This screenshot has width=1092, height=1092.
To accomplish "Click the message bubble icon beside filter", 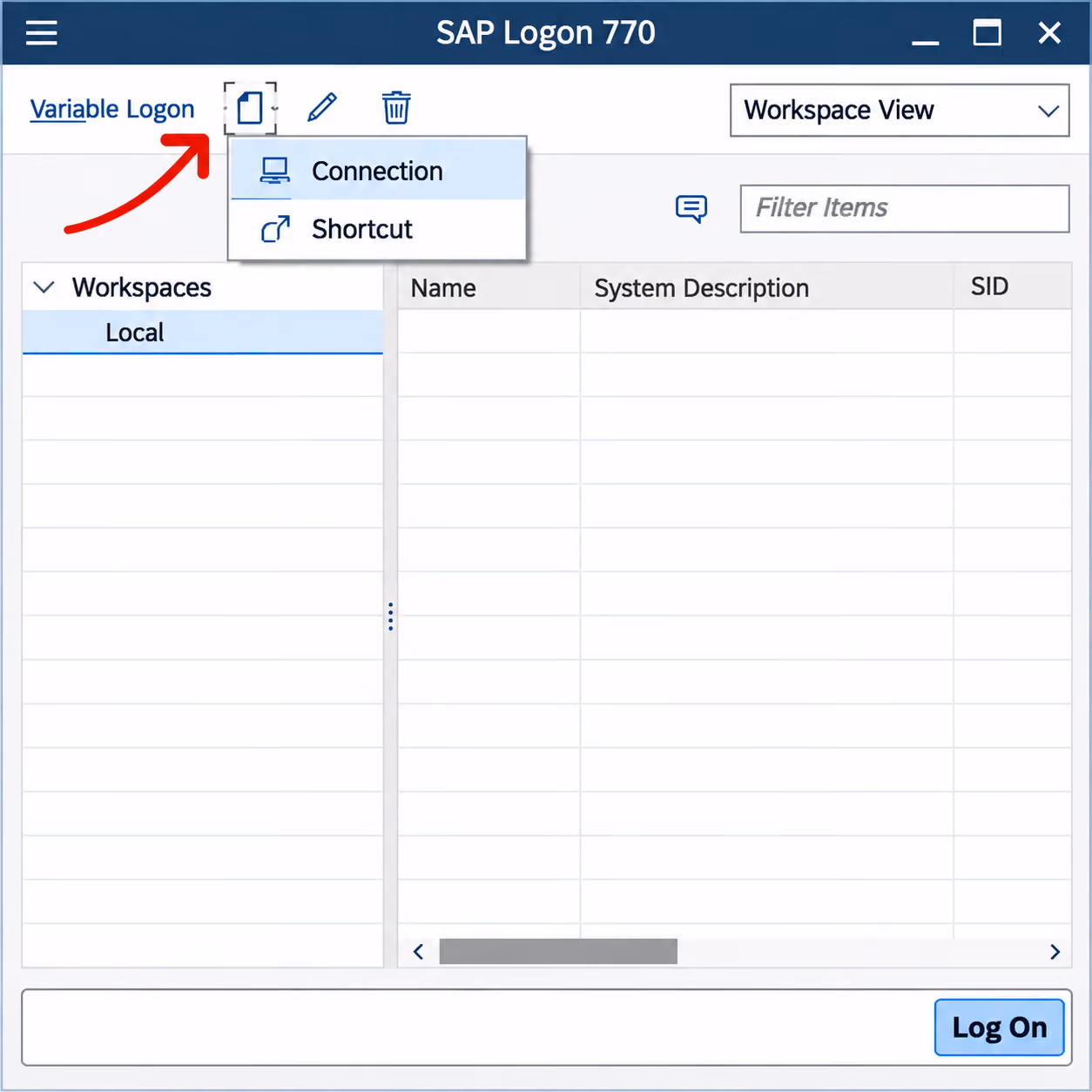I will pos(691,209).
